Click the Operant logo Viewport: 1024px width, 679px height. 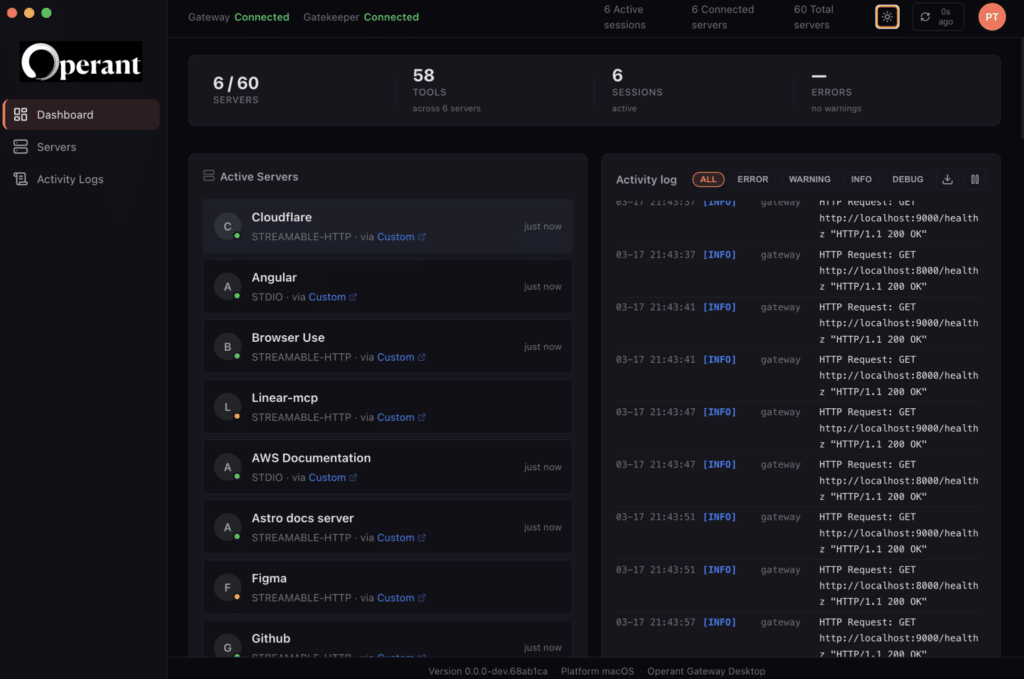[x=81, y=62]
